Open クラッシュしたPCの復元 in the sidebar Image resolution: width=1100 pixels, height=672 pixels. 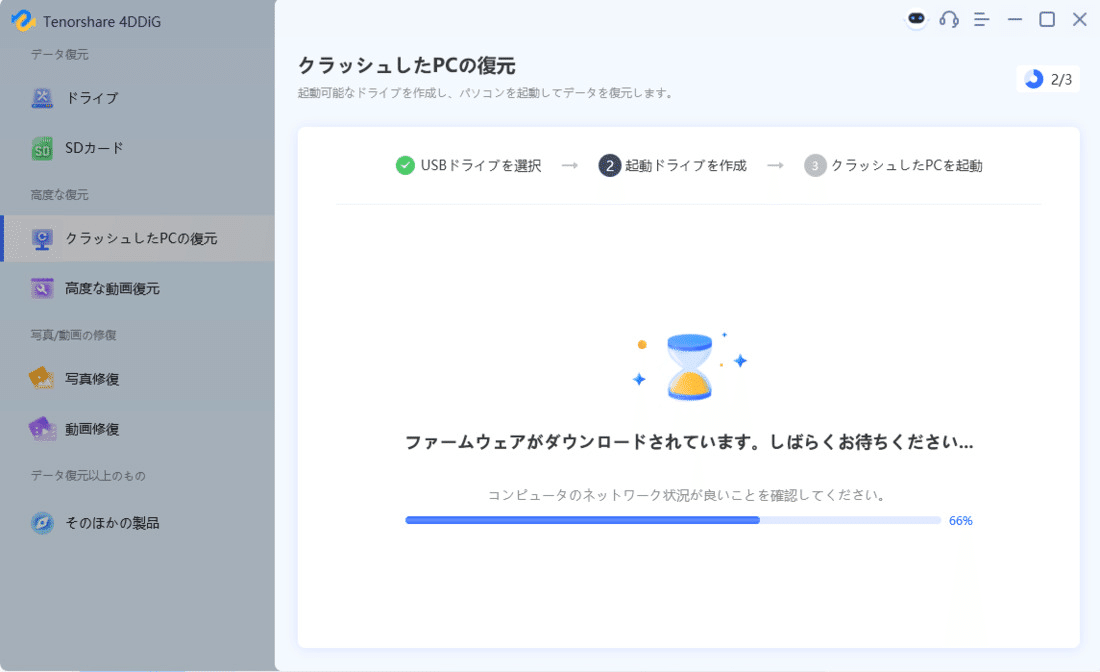[x=138, y=238]
